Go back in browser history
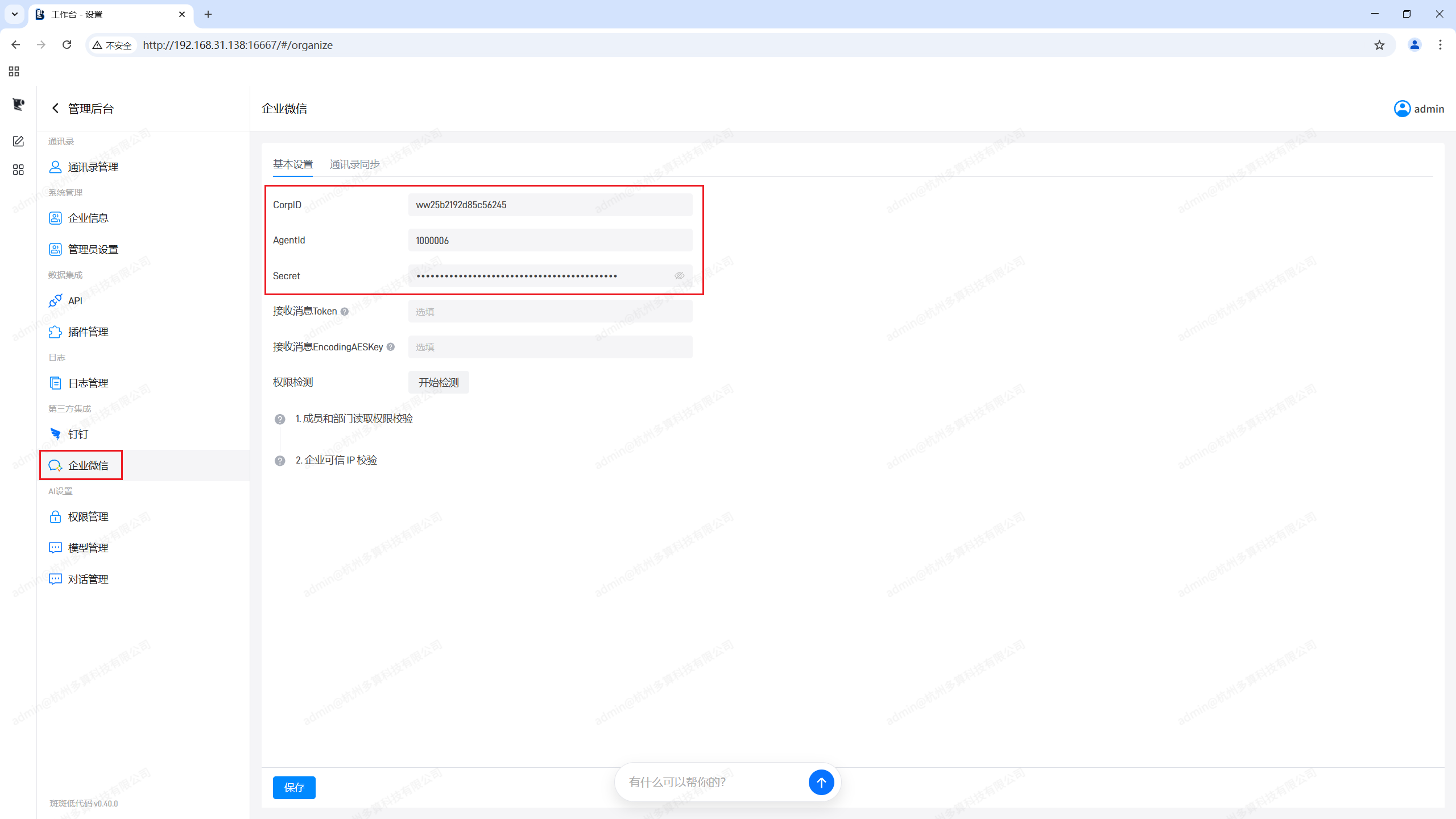This screenshot has width=1456, height=819. (15, 45)
